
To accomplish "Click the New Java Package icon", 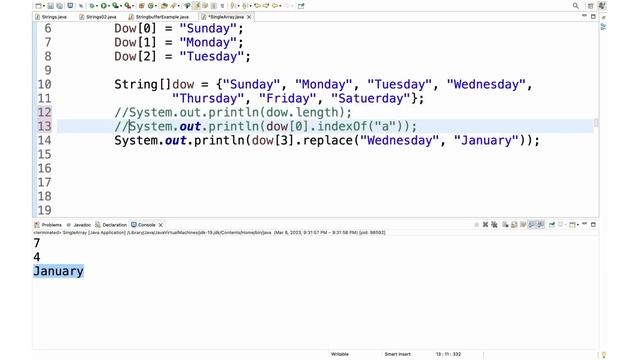I will point(141,6).
